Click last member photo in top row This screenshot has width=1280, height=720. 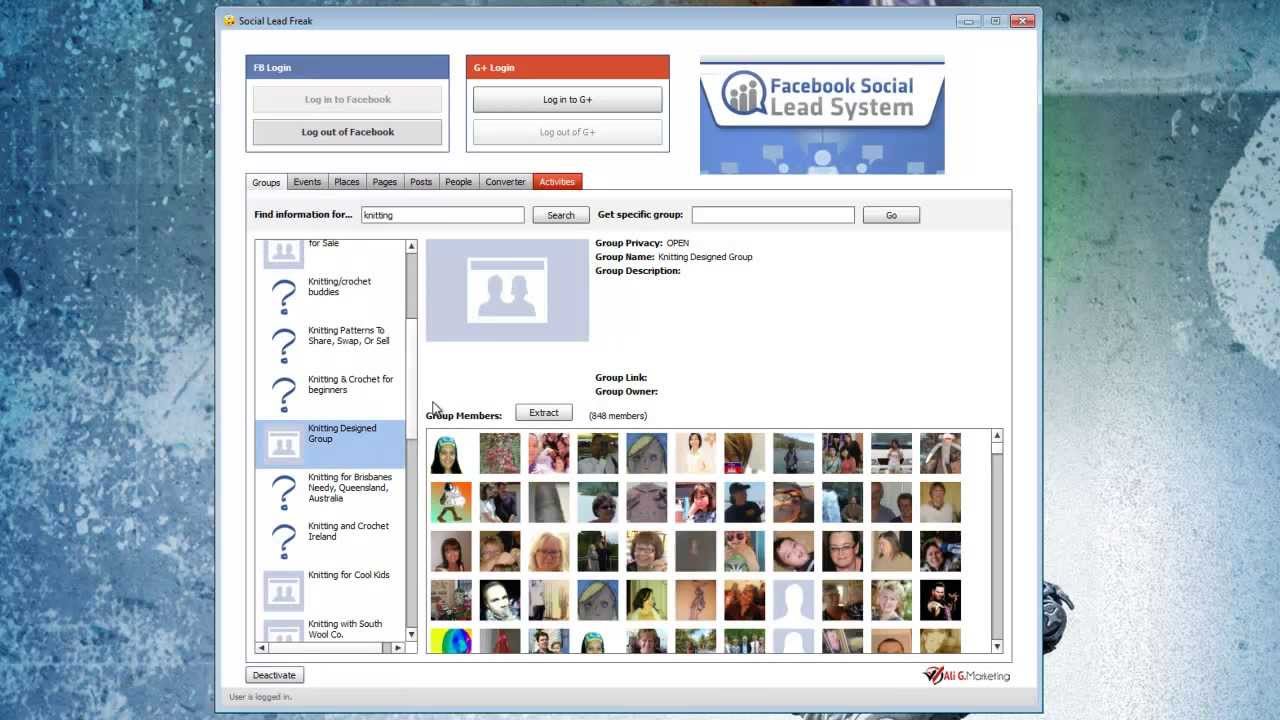pyautogui.click(x=940, y=453)
